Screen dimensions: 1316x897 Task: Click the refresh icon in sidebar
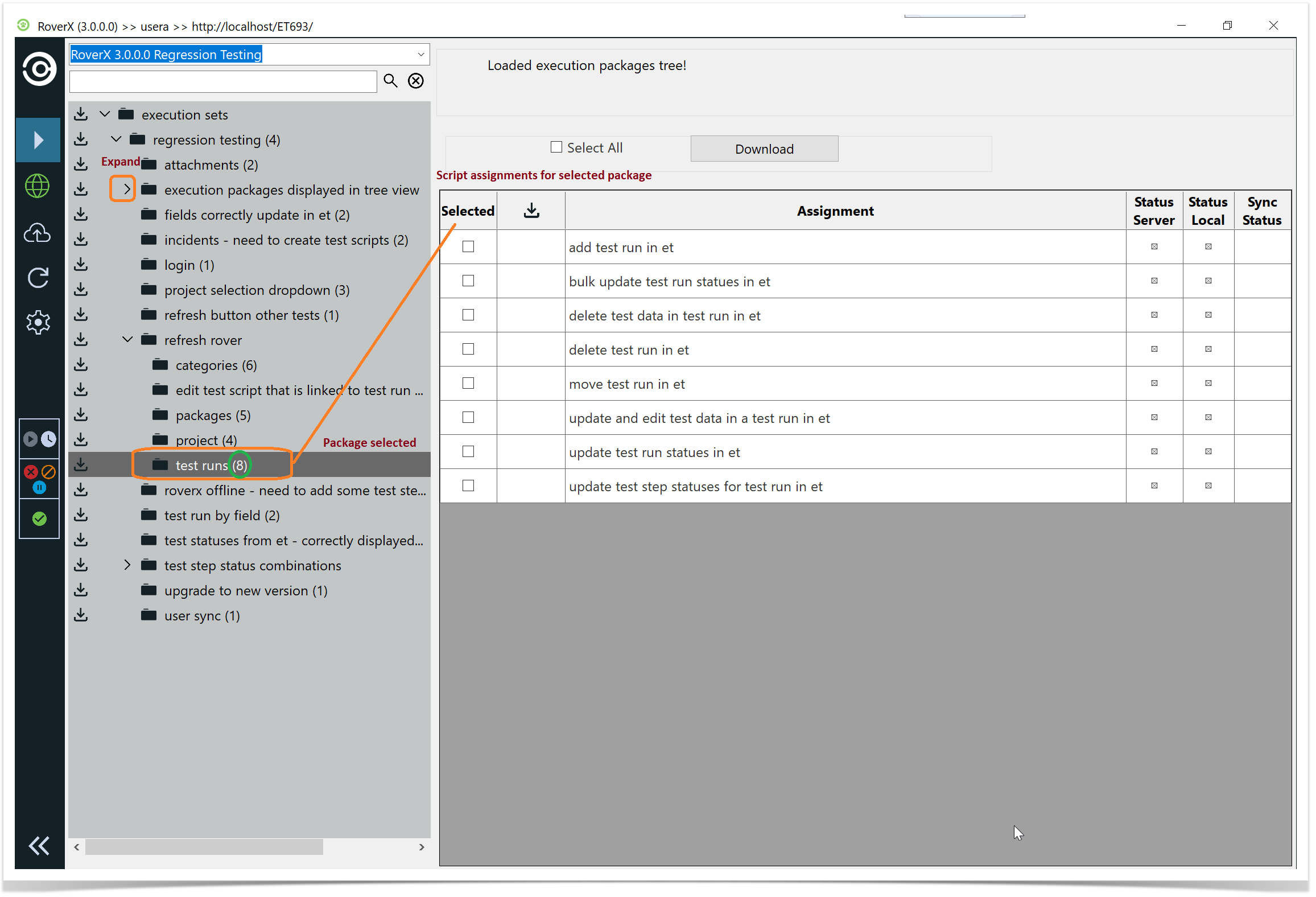(38, 278)
